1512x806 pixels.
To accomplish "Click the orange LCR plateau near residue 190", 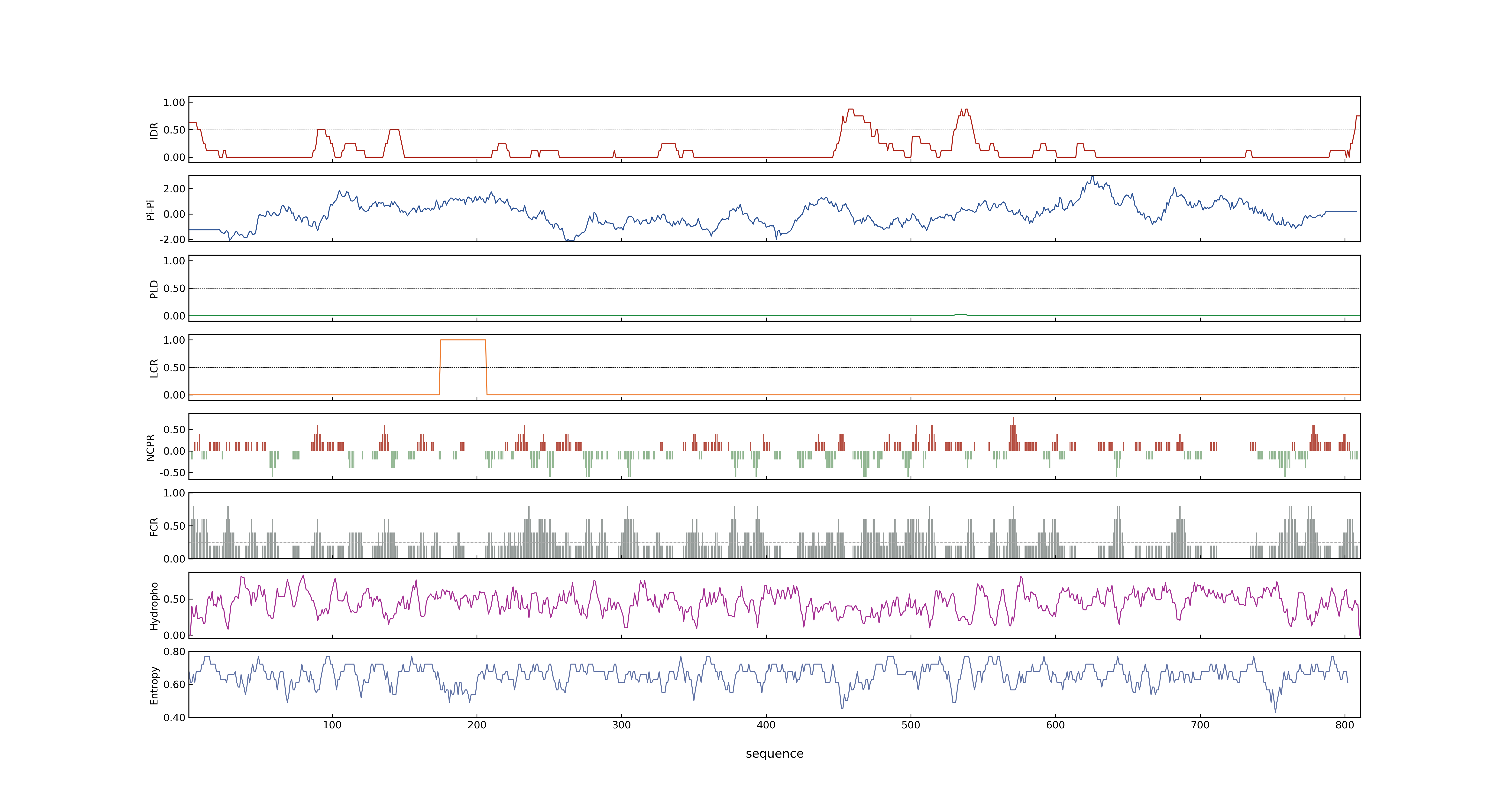I will point(463,340).
